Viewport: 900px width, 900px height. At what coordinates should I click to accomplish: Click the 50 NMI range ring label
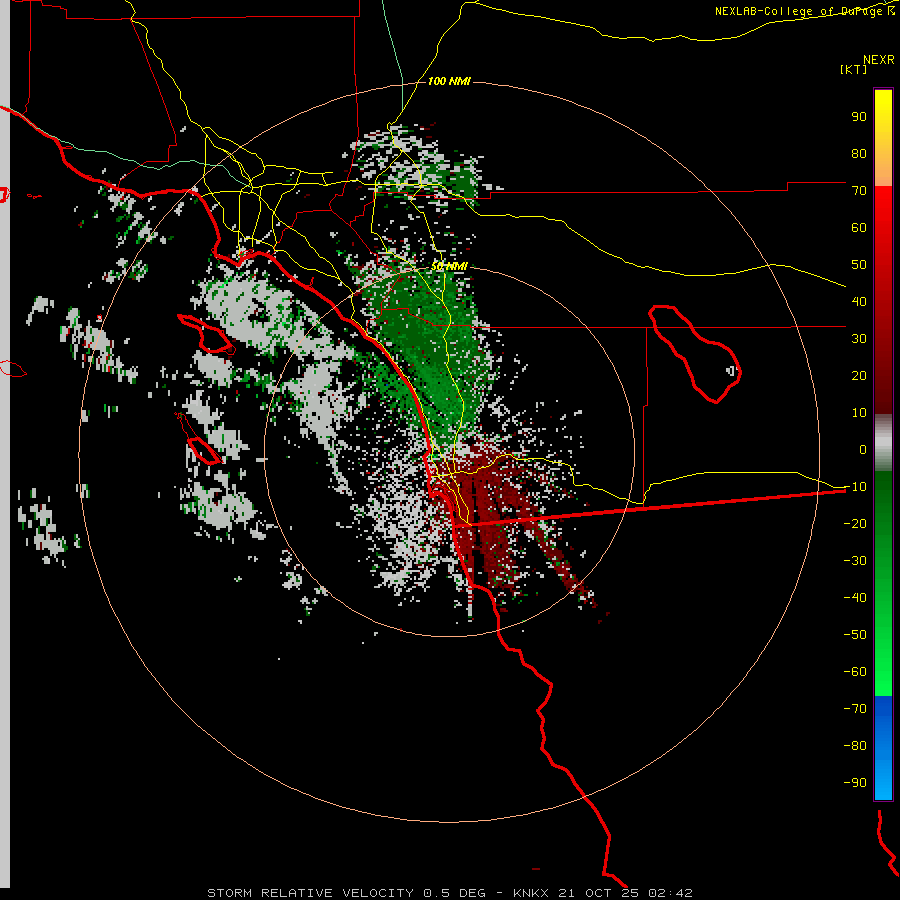[449, 266]
